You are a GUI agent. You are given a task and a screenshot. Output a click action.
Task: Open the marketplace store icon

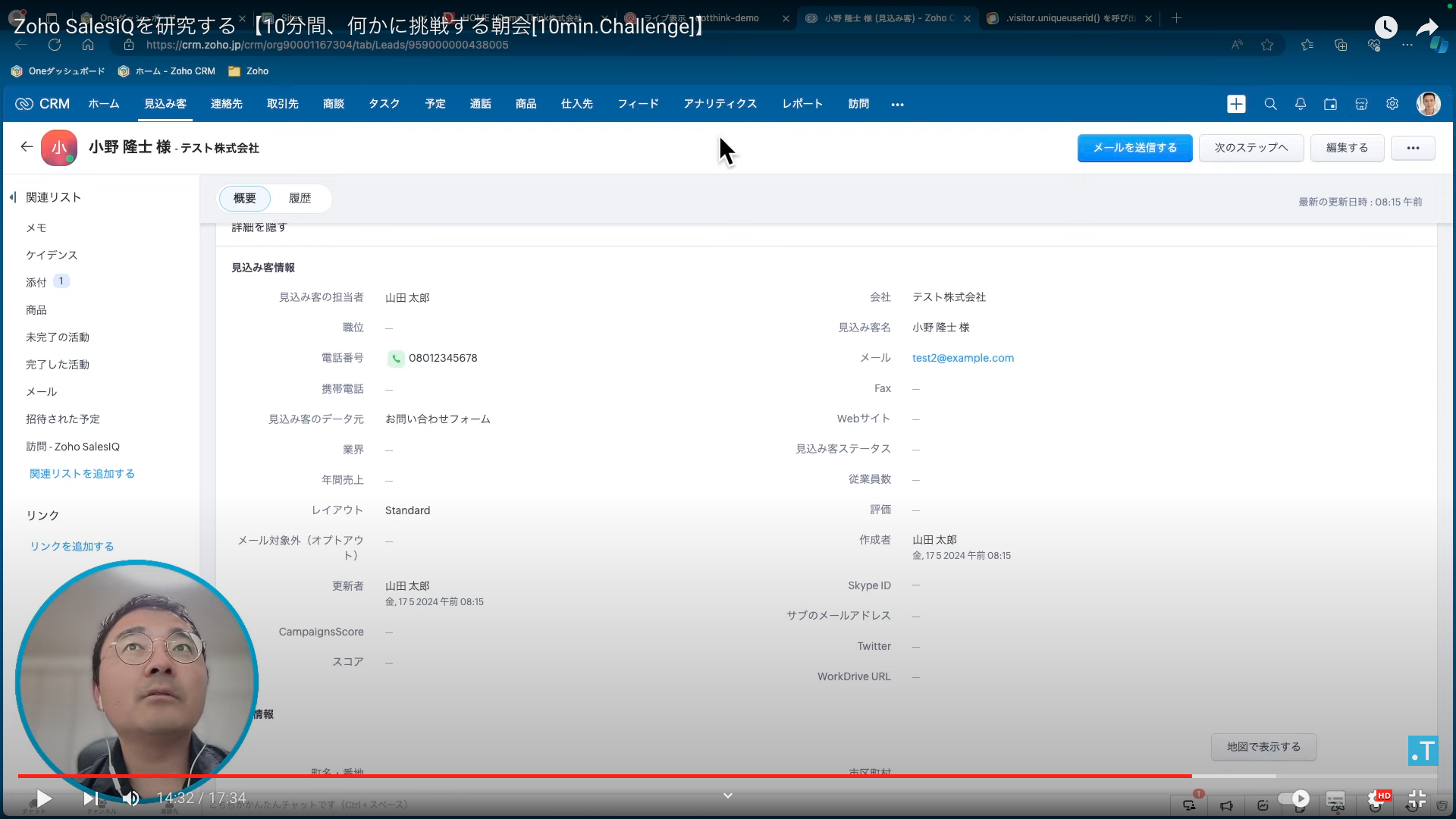coord(1361,104)
